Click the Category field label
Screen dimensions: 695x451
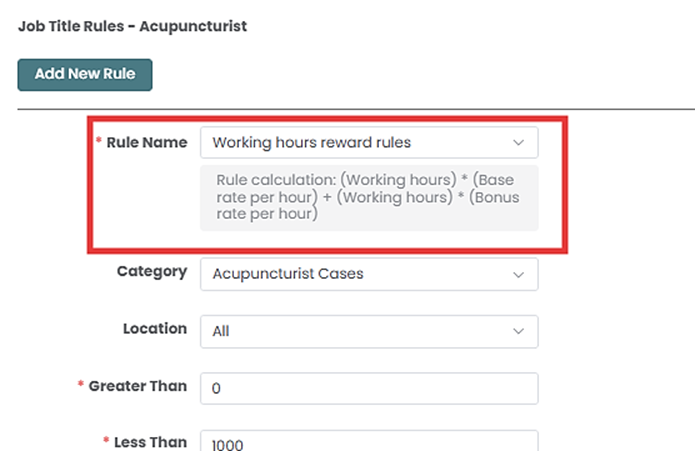tap(152, 271)
